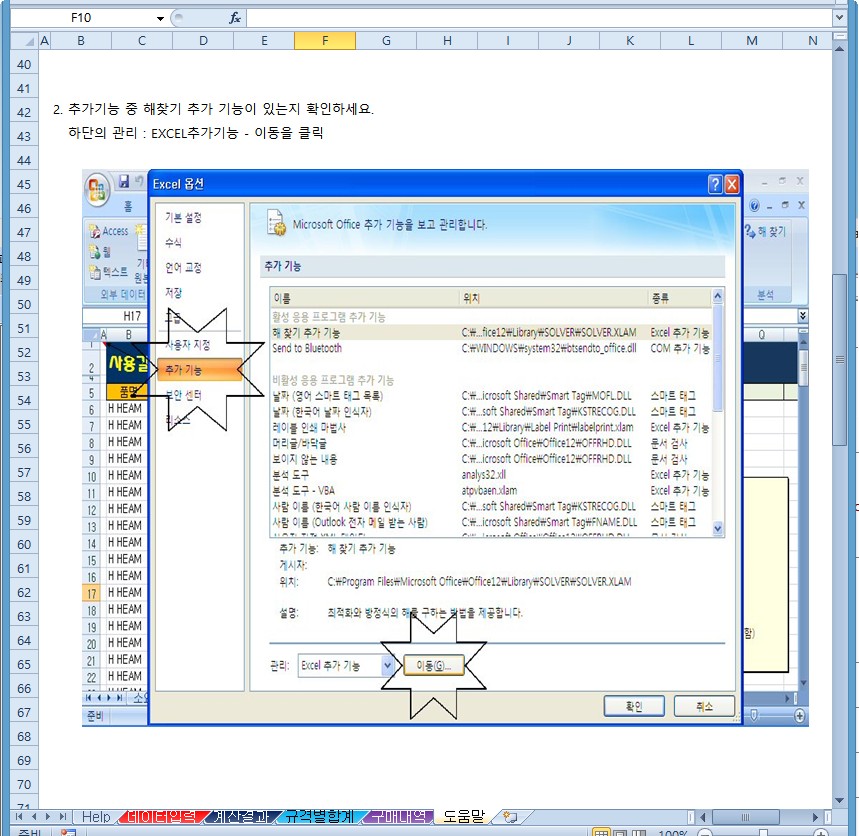
Task: Click add-ins list scroll up arrow
Action: pyautogui.click(x=718, y=297)
